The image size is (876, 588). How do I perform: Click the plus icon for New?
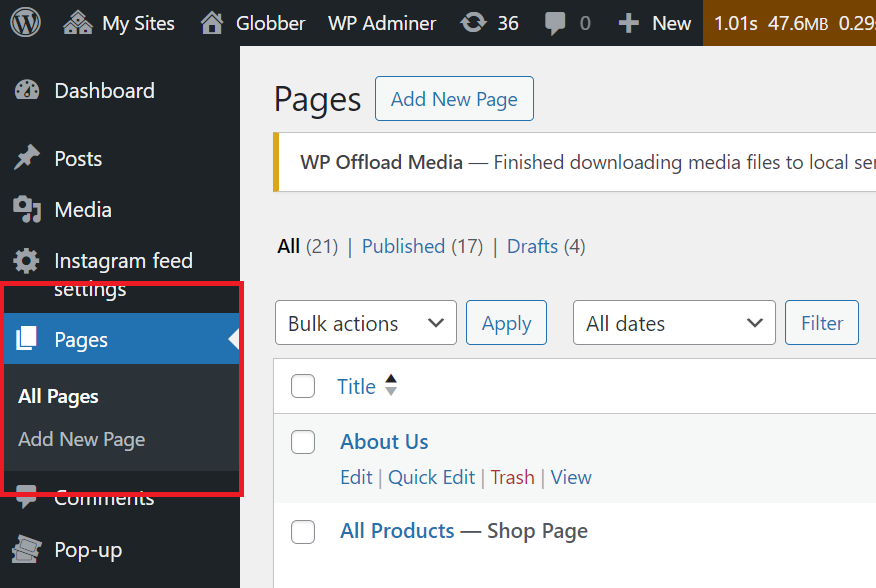click(x=629, y=23)
